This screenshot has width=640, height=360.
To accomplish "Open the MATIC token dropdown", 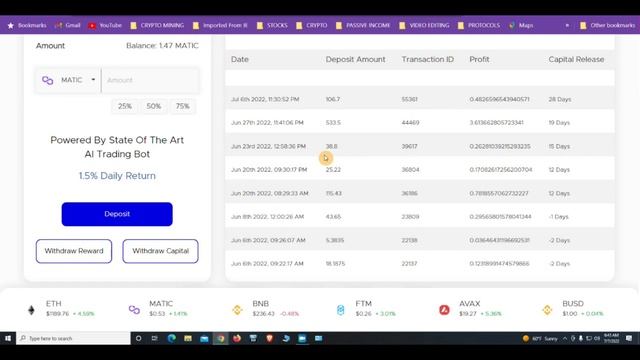I will coord(68,80).
